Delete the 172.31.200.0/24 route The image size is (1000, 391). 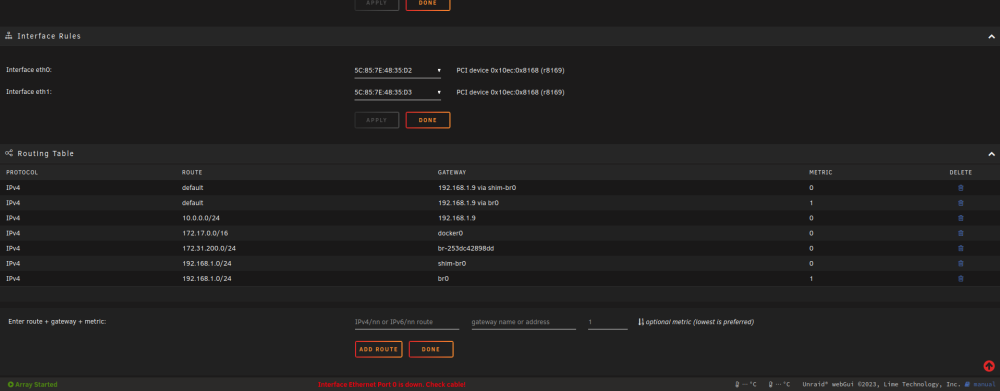tap(960, 248)
